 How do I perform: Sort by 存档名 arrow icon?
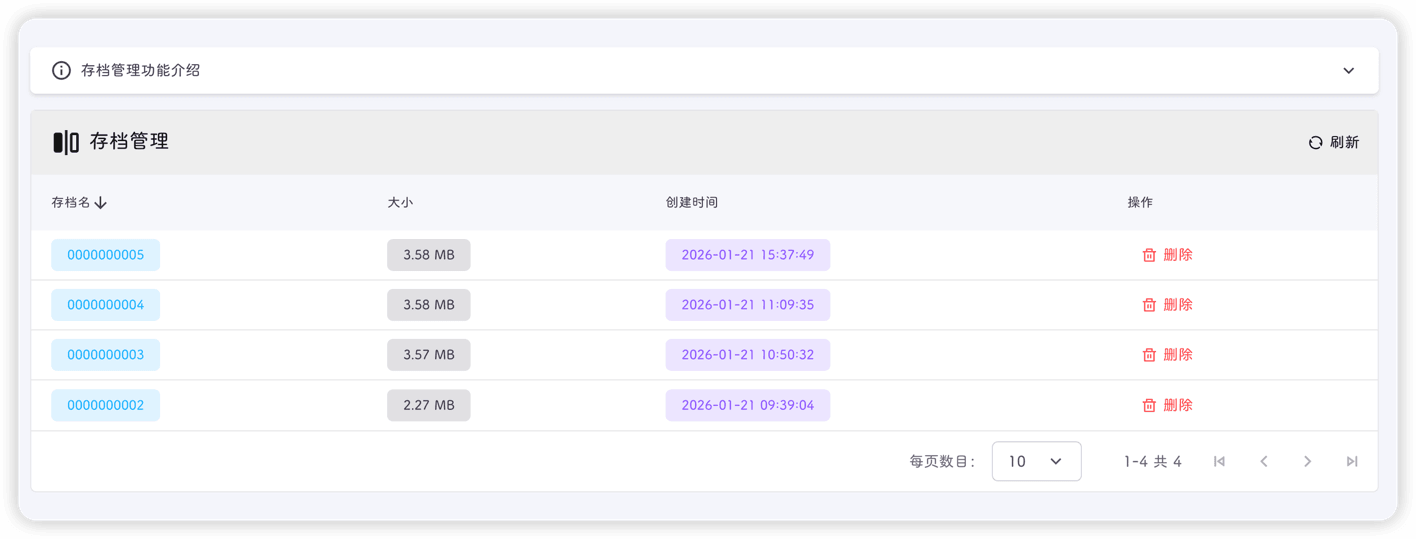click(101, 203)
